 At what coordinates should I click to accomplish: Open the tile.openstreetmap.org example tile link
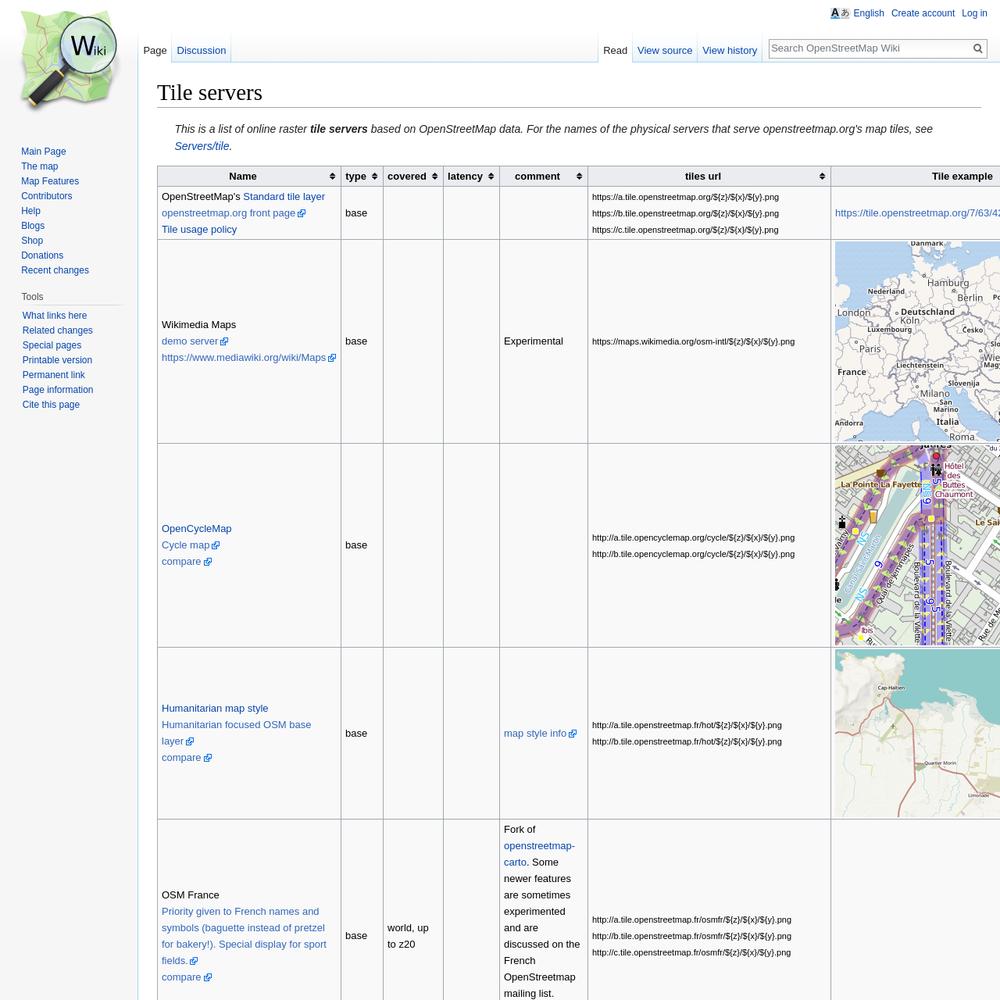click(x=917, y=213)
